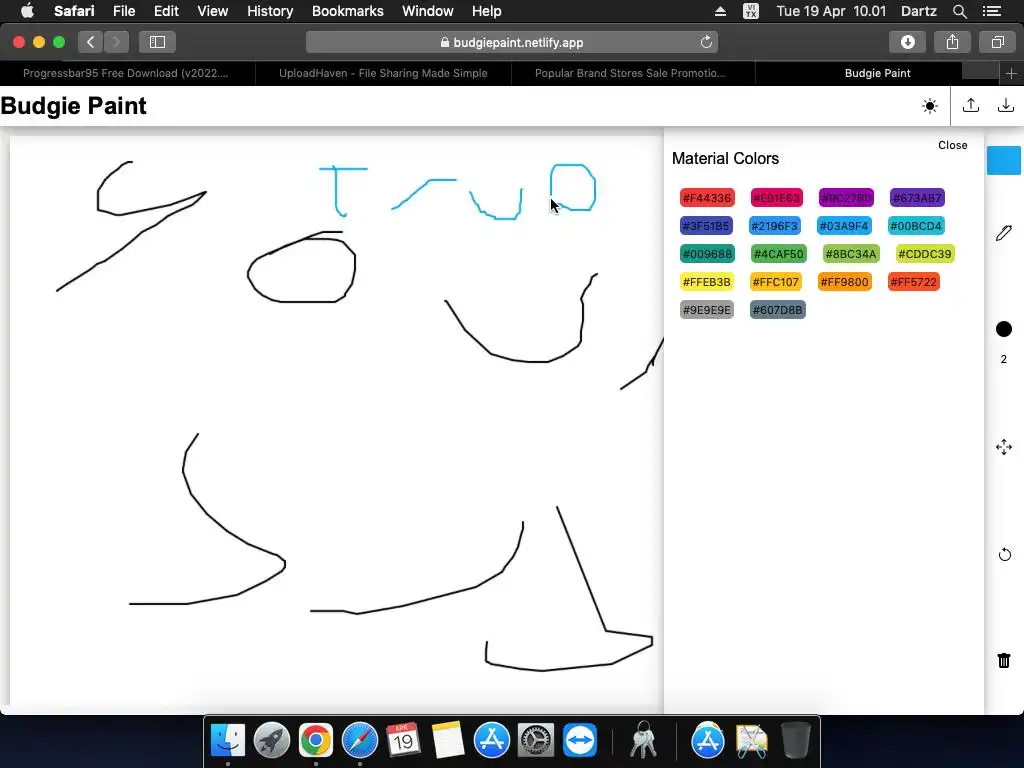Pick the #FFC107 amber swatch
The height and width of the screenshot is (768, 1024).
tap(775, 282)
